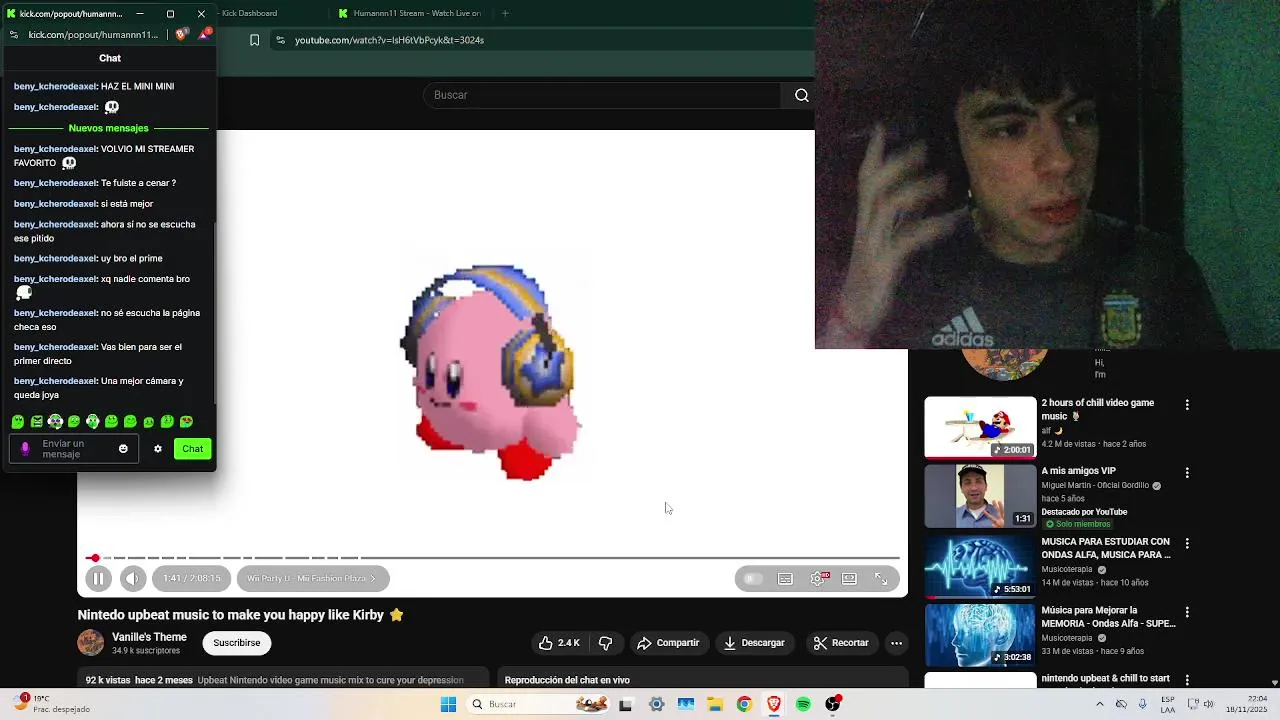Open the emoji picker in chat input
This screenshot has width=1280, height=720.
pos(123,449)
